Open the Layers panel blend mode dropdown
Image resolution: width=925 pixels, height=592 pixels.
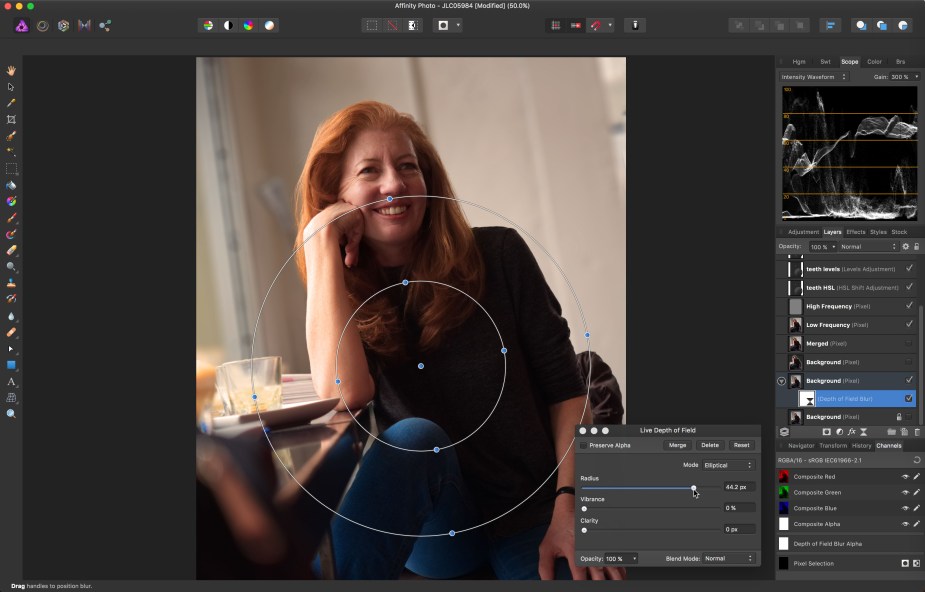pos(868,246)
